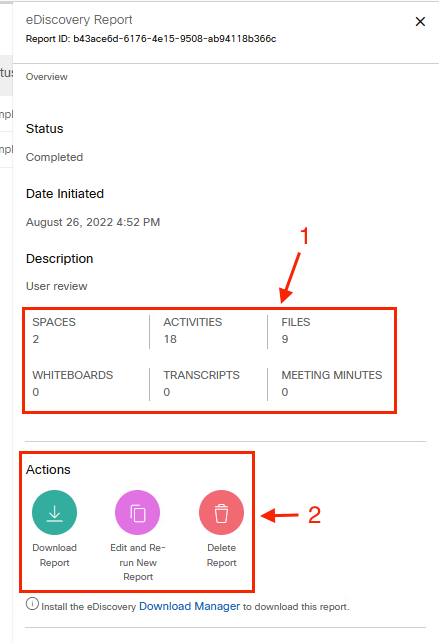This screenshot has width=439, height=643.
Task: Click the info icon beside Install text
Action: [x=32, y=604]
